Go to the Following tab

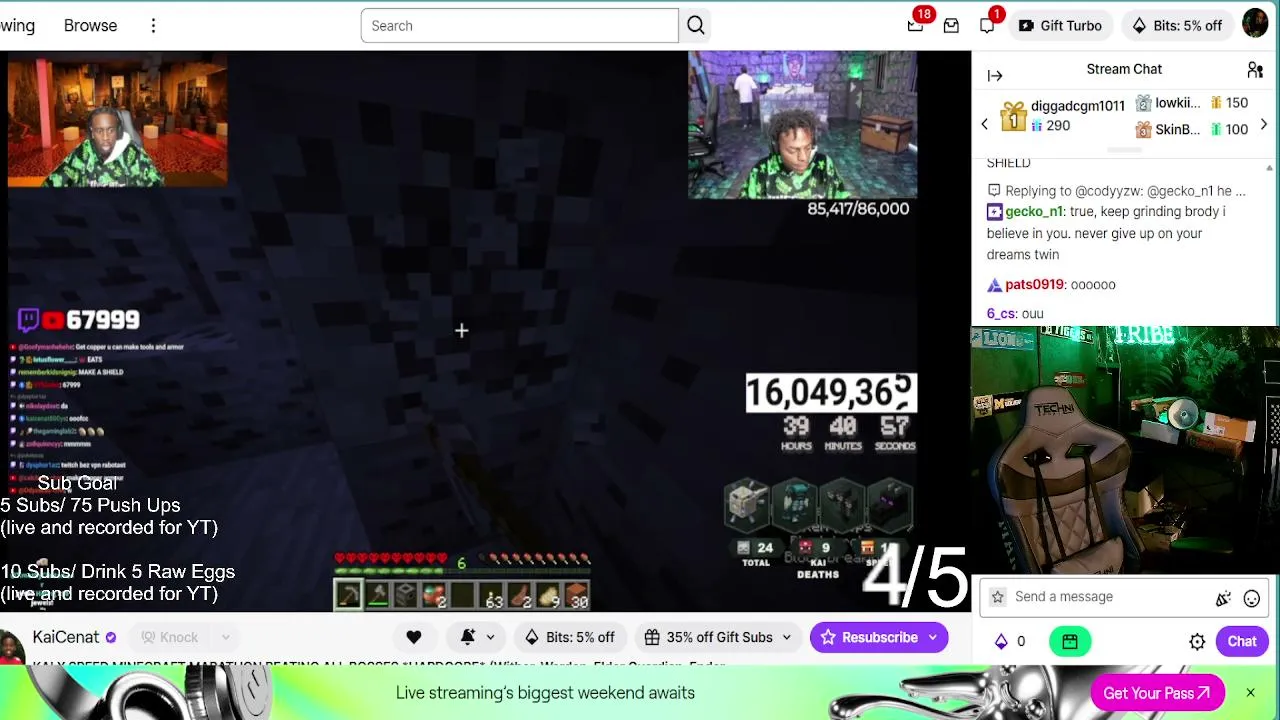(x=17, y=26)
